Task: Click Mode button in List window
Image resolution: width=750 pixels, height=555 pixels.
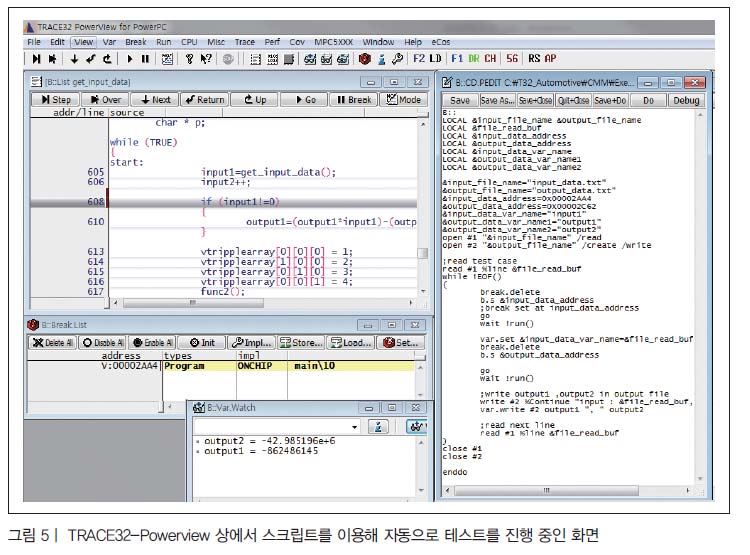Action: point(404,100)
